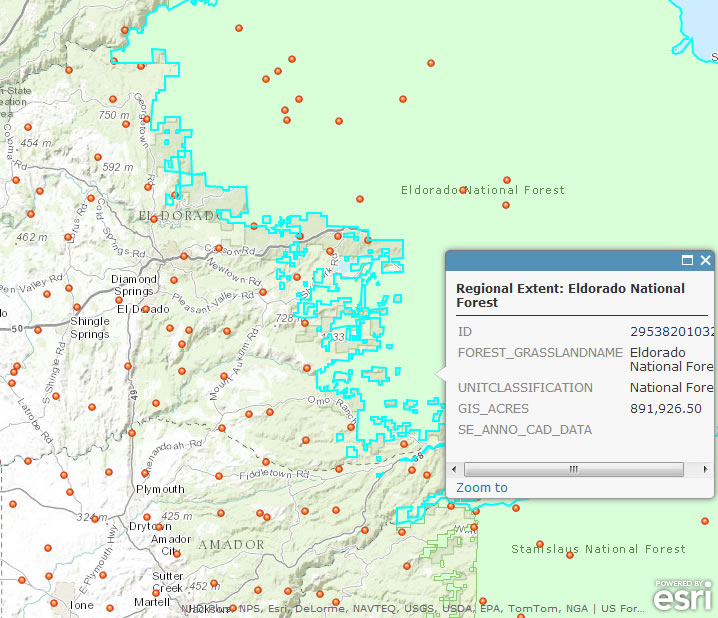Image resolution: width=718 pixels, height=618 pixels.
Task: Click the Eldorado National Forest map label
Action: pyautogui.click(x=483, y=190)
